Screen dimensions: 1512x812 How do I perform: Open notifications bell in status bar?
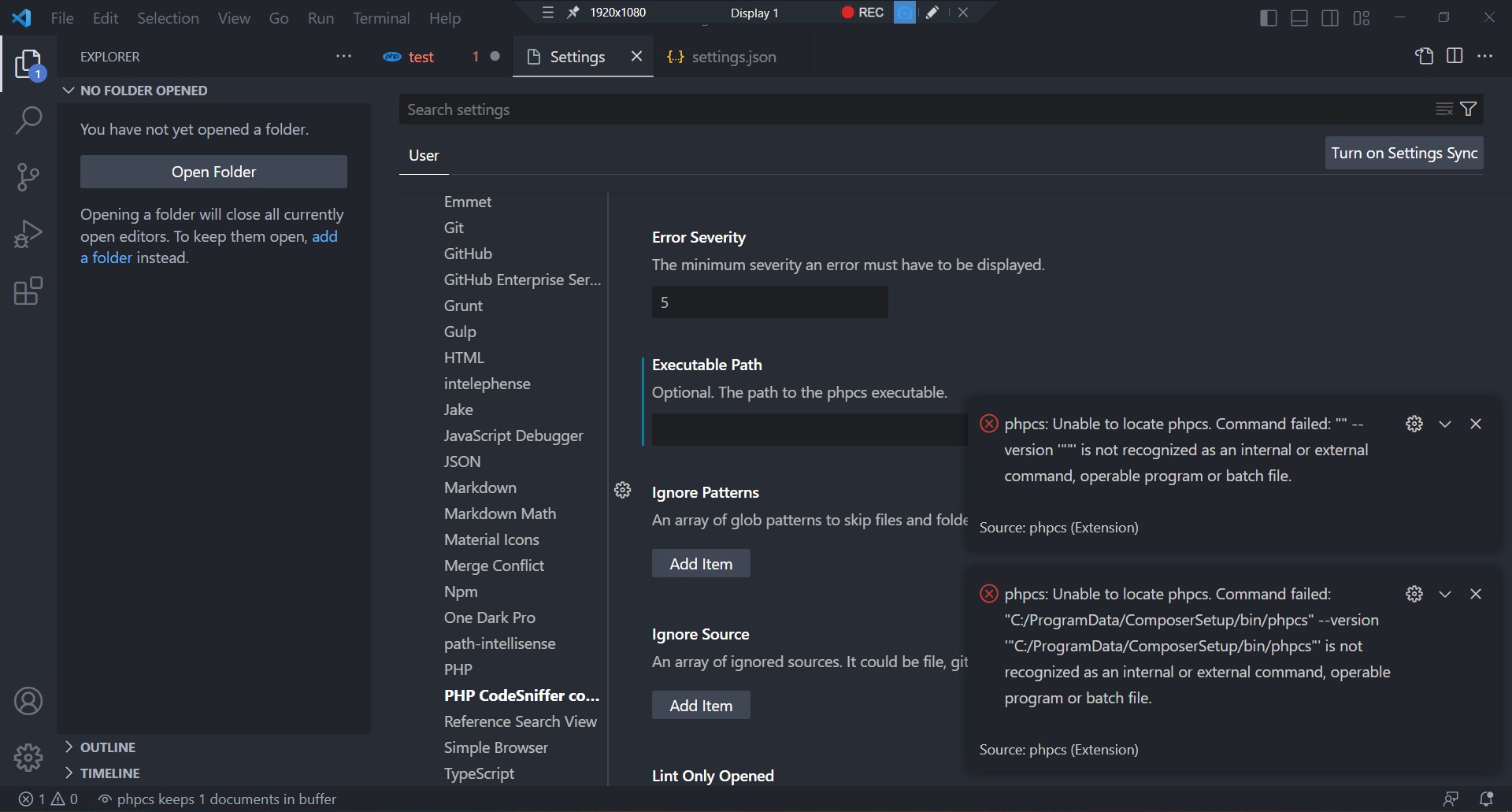pyautogui.click(x=1486, y=799)
